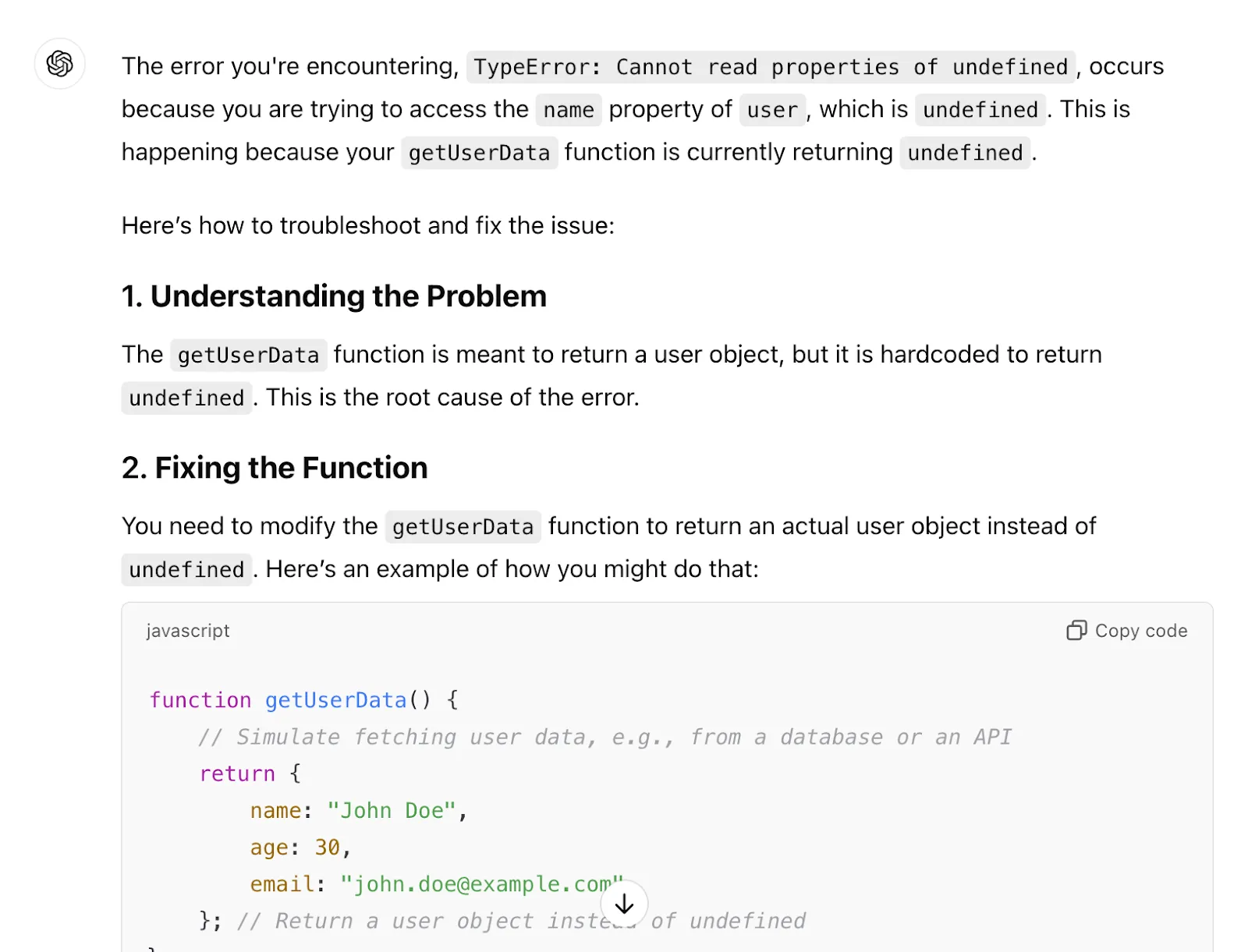Click the ChatGPT logo avatar icon
Viewport: 1248px width, 952px height.
(x=60, y=64)
